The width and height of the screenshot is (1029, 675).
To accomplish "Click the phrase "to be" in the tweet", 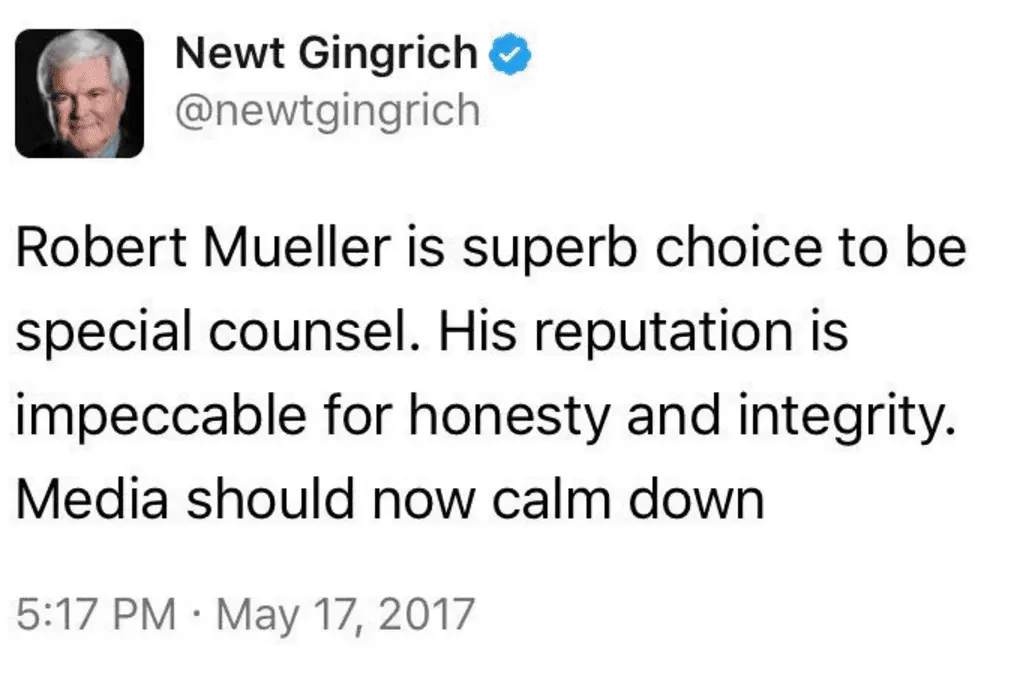I will tap(905, 247).
